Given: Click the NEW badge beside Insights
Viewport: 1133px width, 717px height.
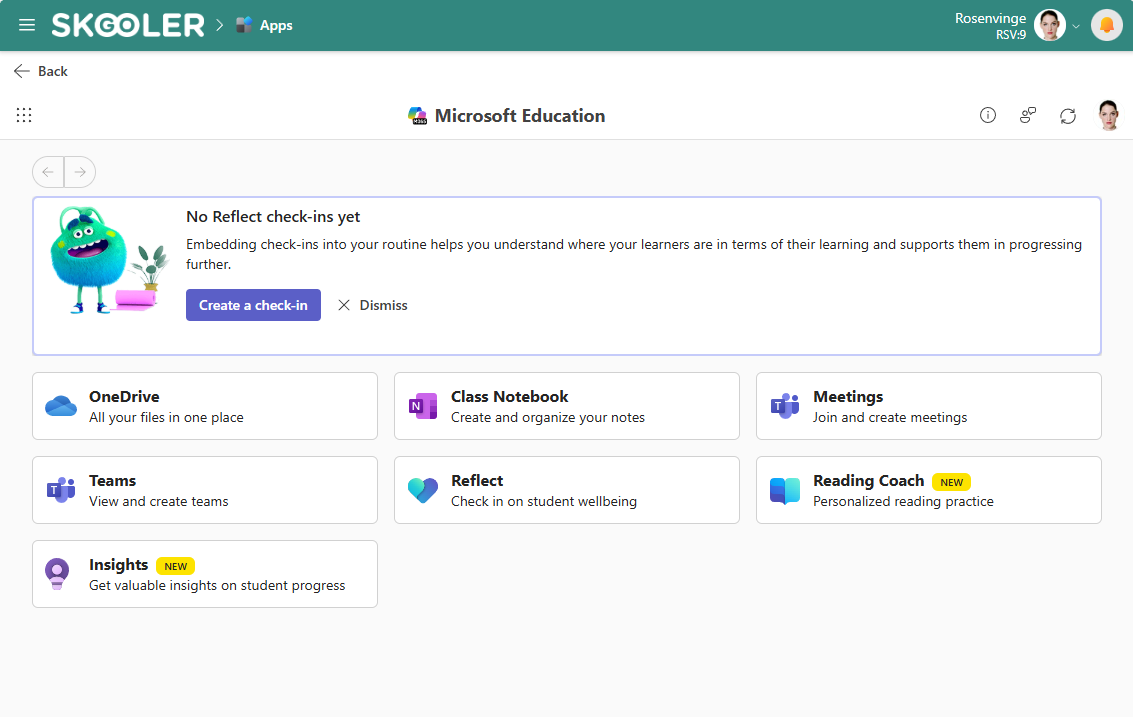Looking at the screenshot, I should [x=175, y=566].
